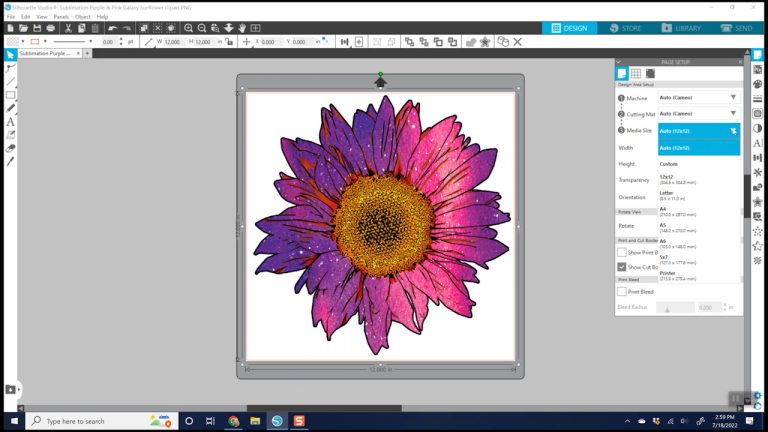
Task: Open the Cutting Mat dropdown
Action: tap(698, 114)
